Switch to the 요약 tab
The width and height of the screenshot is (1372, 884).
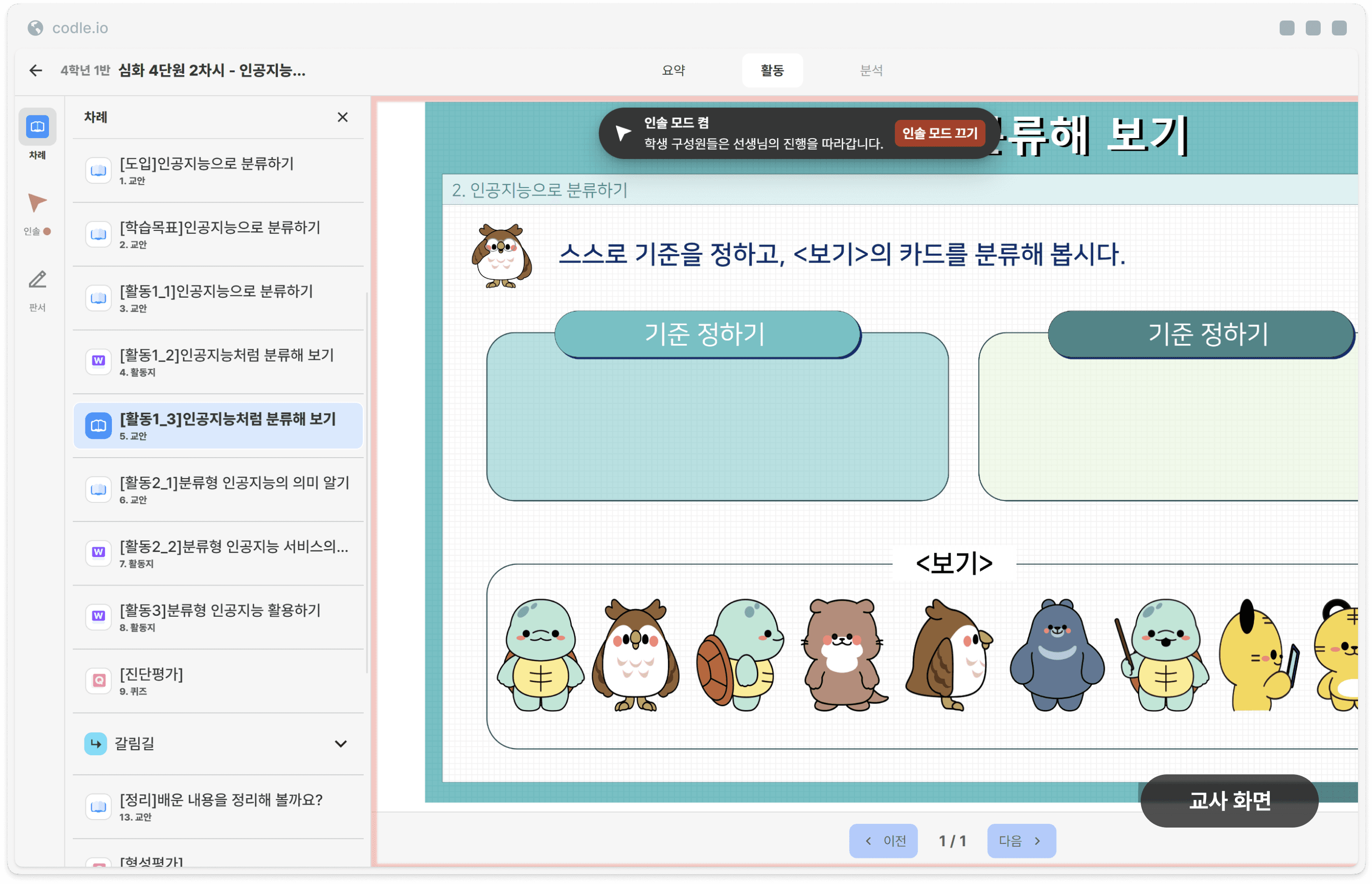click(x=673, y=70)
